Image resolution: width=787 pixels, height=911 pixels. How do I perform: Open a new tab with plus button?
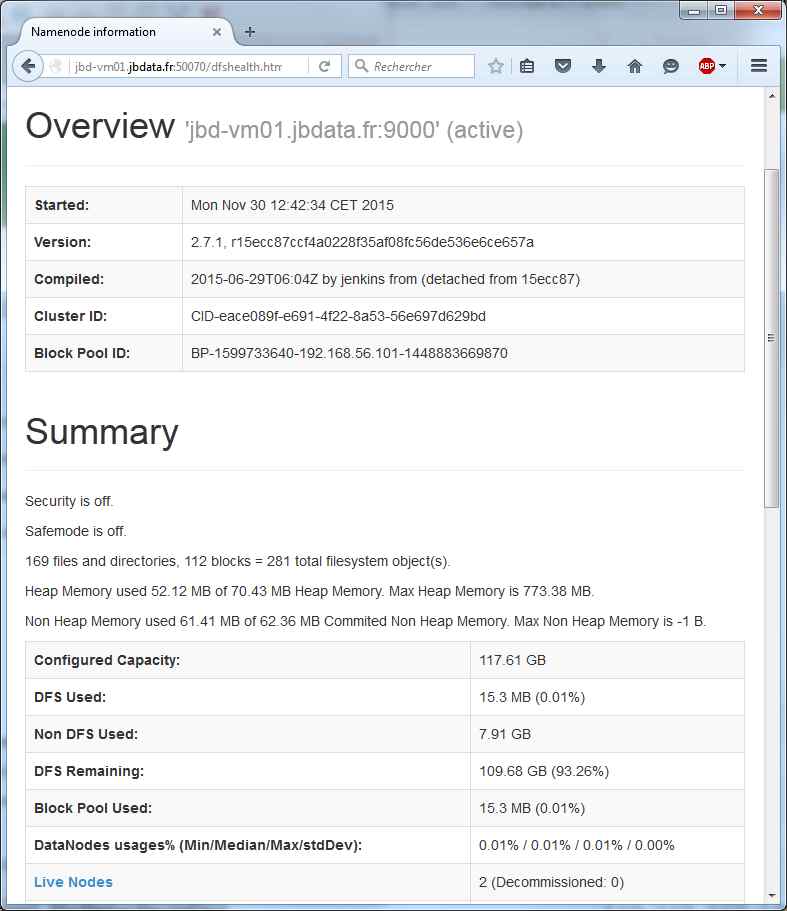[x=250, y=32]
